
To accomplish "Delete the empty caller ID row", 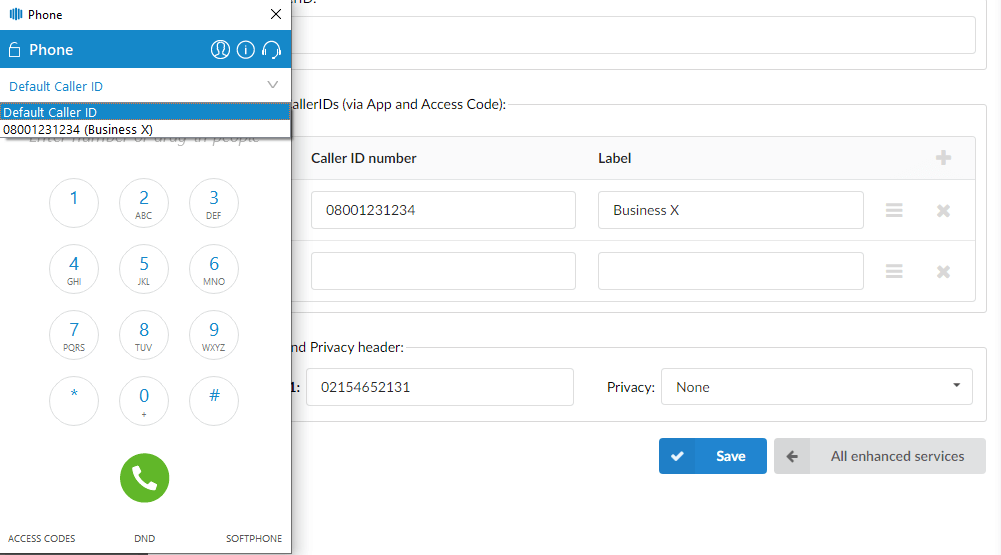I will point(943,272).
